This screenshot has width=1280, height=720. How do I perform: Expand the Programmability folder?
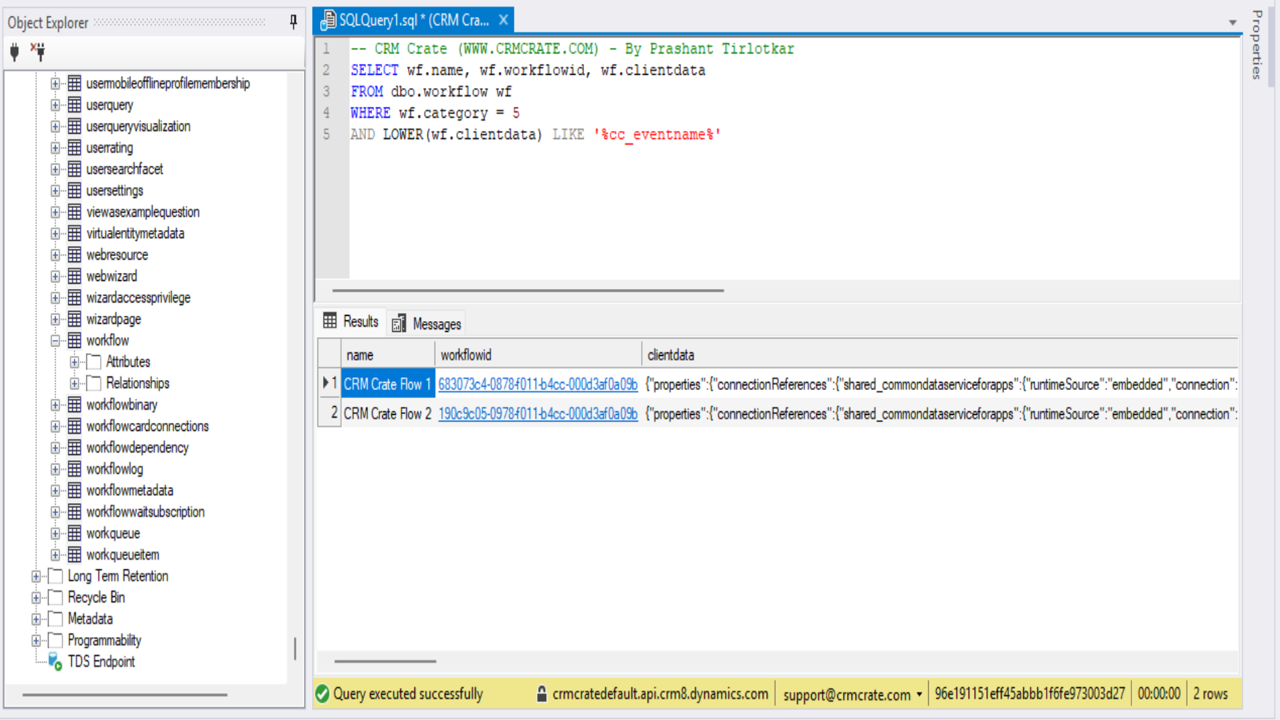point(36,641)
